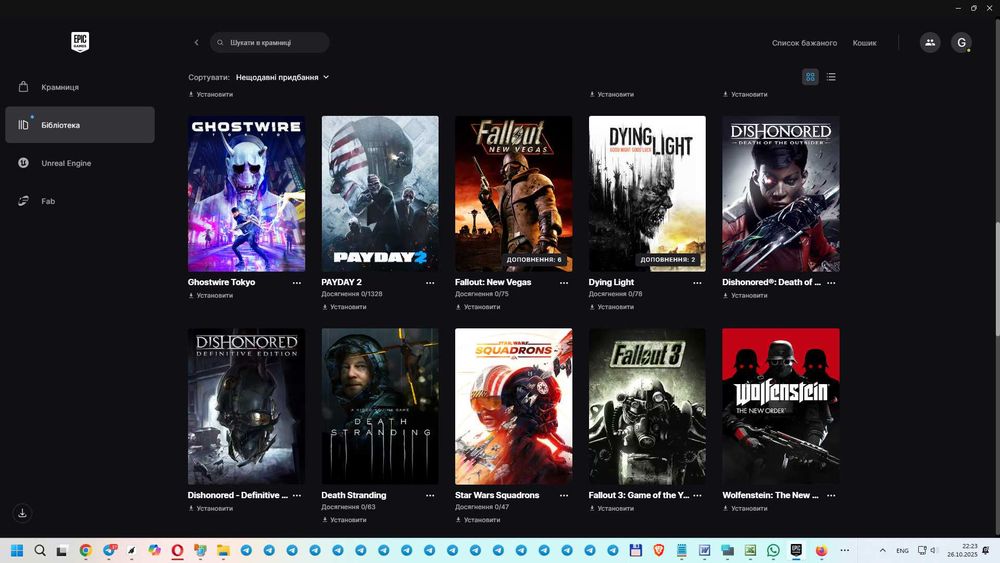The image size is (1000, 563).
Task: Open options menu for Dying Light
Action: tap(697, 282)
